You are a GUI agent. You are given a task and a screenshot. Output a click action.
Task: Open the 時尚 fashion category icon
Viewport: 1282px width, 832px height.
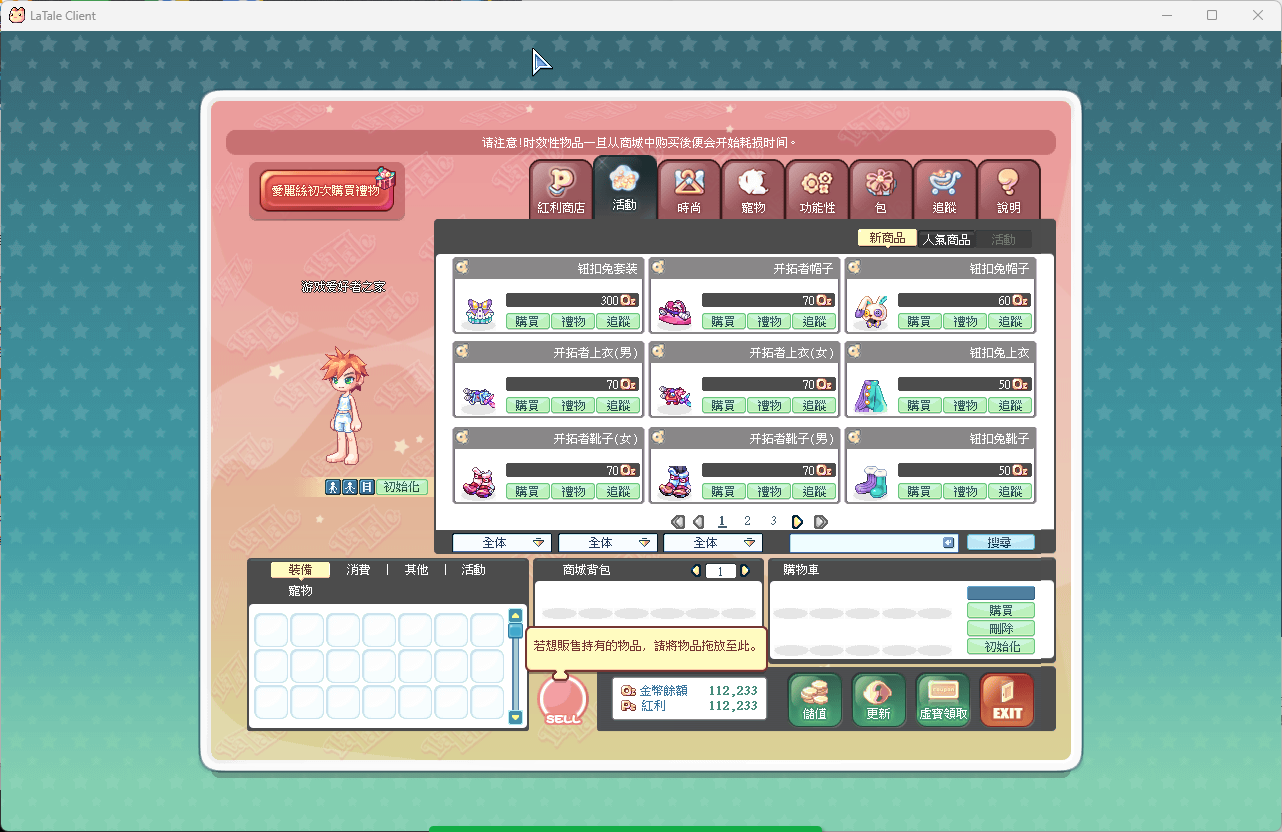(689, 190)
